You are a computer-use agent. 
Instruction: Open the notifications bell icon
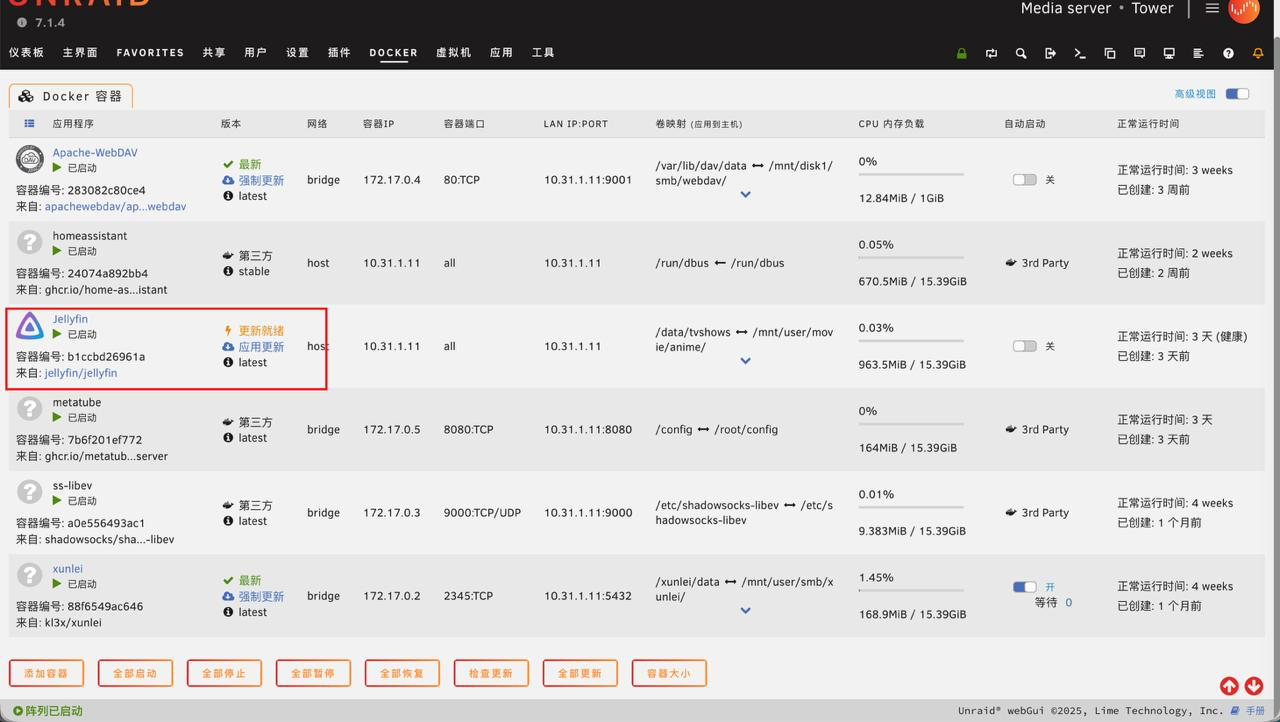(1258, 53)
